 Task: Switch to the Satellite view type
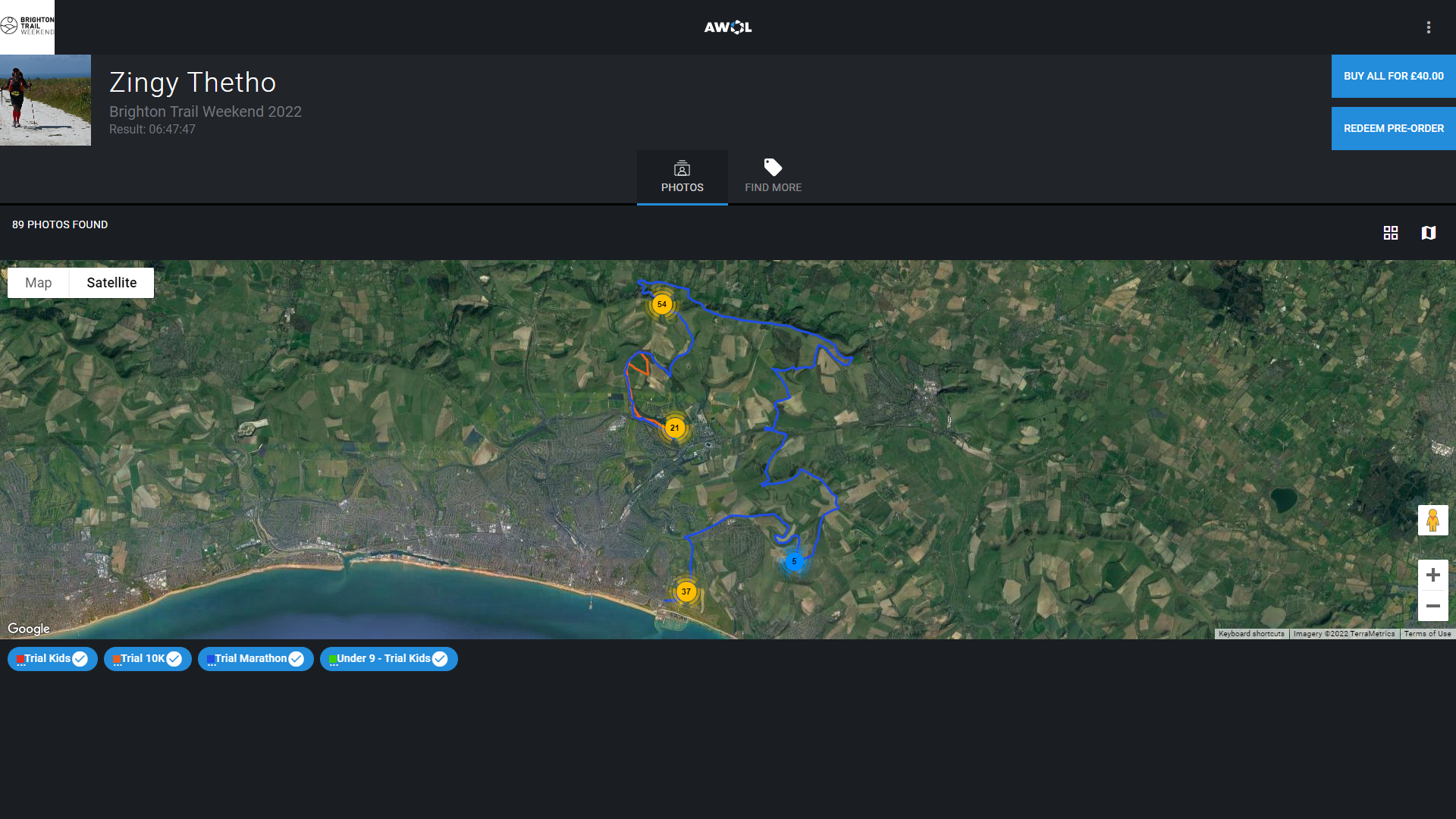[x=111, y=283]
